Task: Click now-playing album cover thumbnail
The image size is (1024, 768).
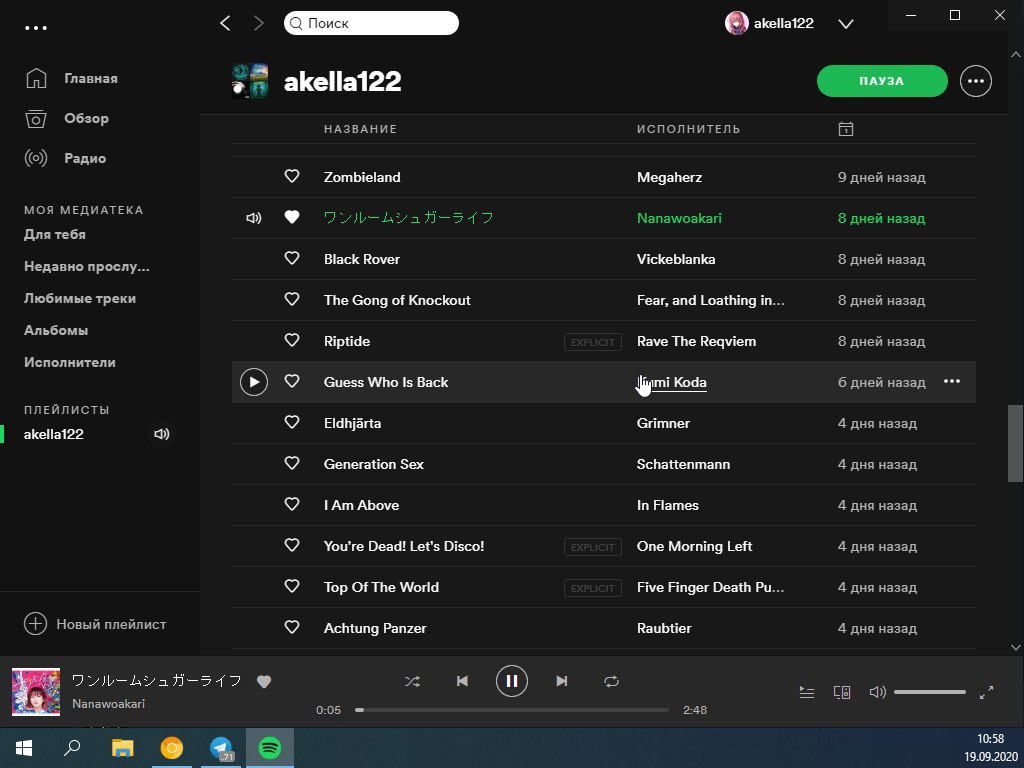Action: click(36, 692)
